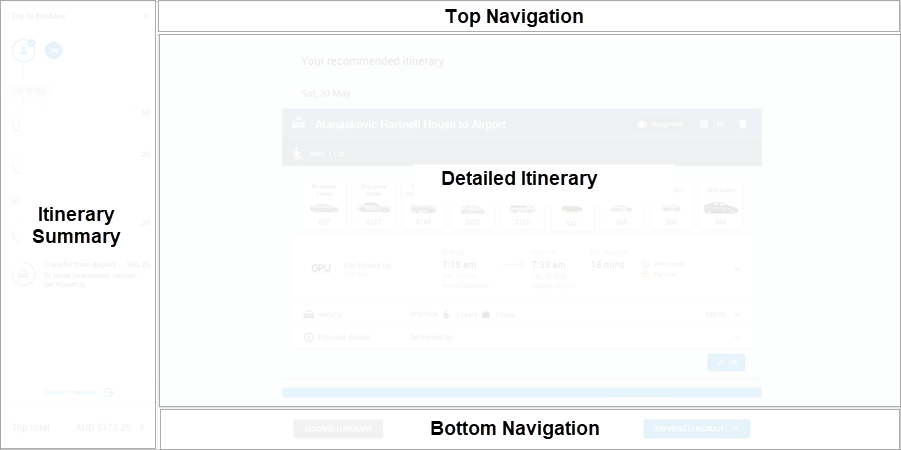Viewport: 901px width, 450px height.
Task: Click the rider accessibility seat icon
Action: click(298, 153)
